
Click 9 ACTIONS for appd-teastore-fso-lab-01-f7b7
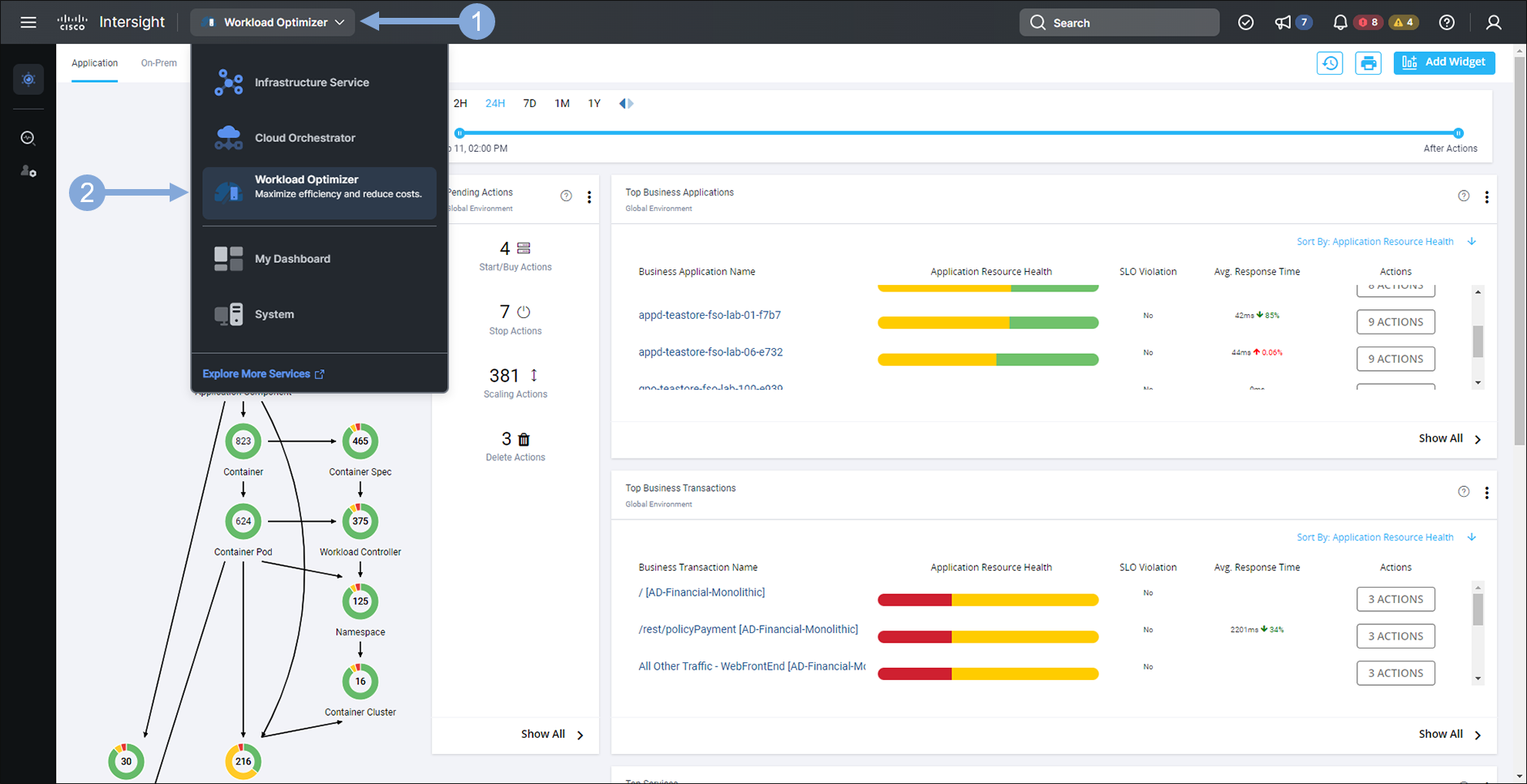click(x=1395, y=322)
